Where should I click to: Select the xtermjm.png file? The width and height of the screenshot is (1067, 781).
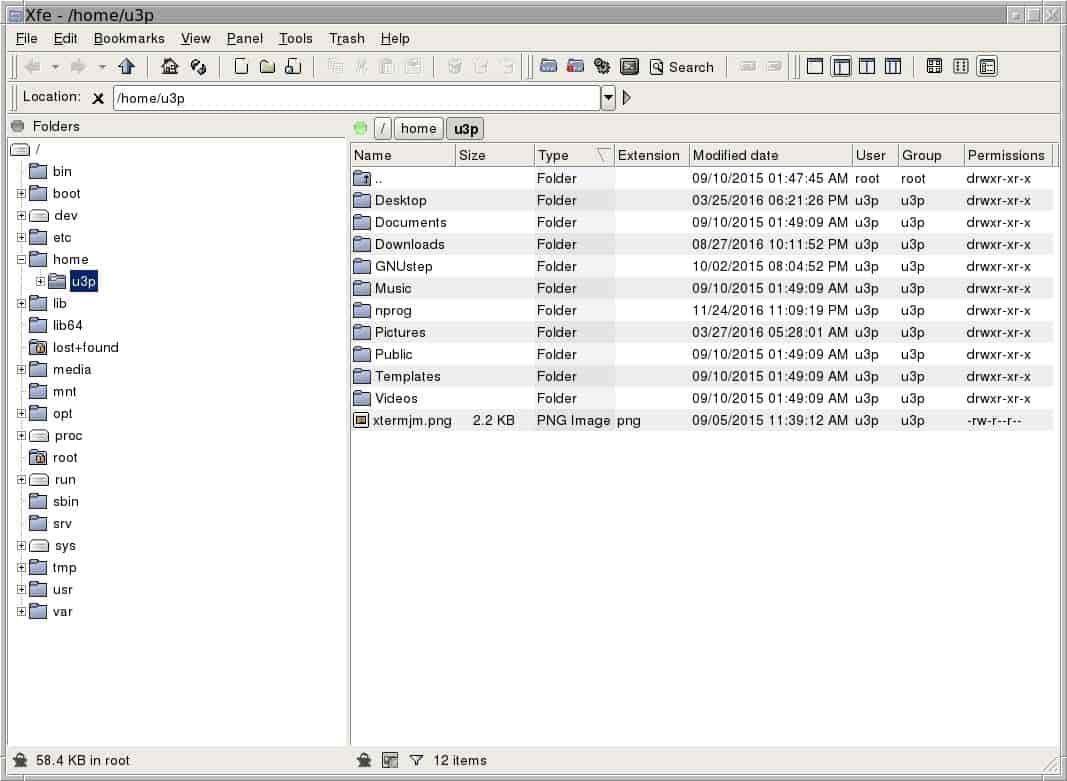tap(412, 421)
